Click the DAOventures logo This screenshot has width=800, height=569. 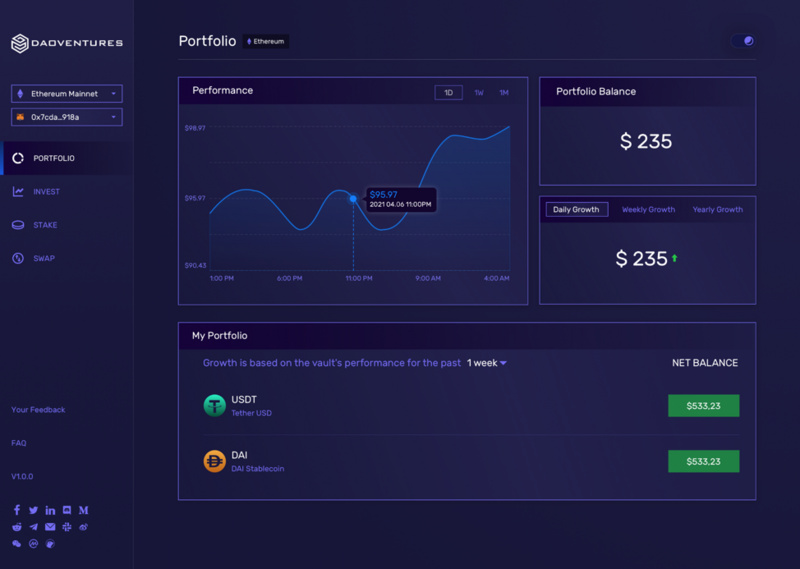click(x=67, y=43)
